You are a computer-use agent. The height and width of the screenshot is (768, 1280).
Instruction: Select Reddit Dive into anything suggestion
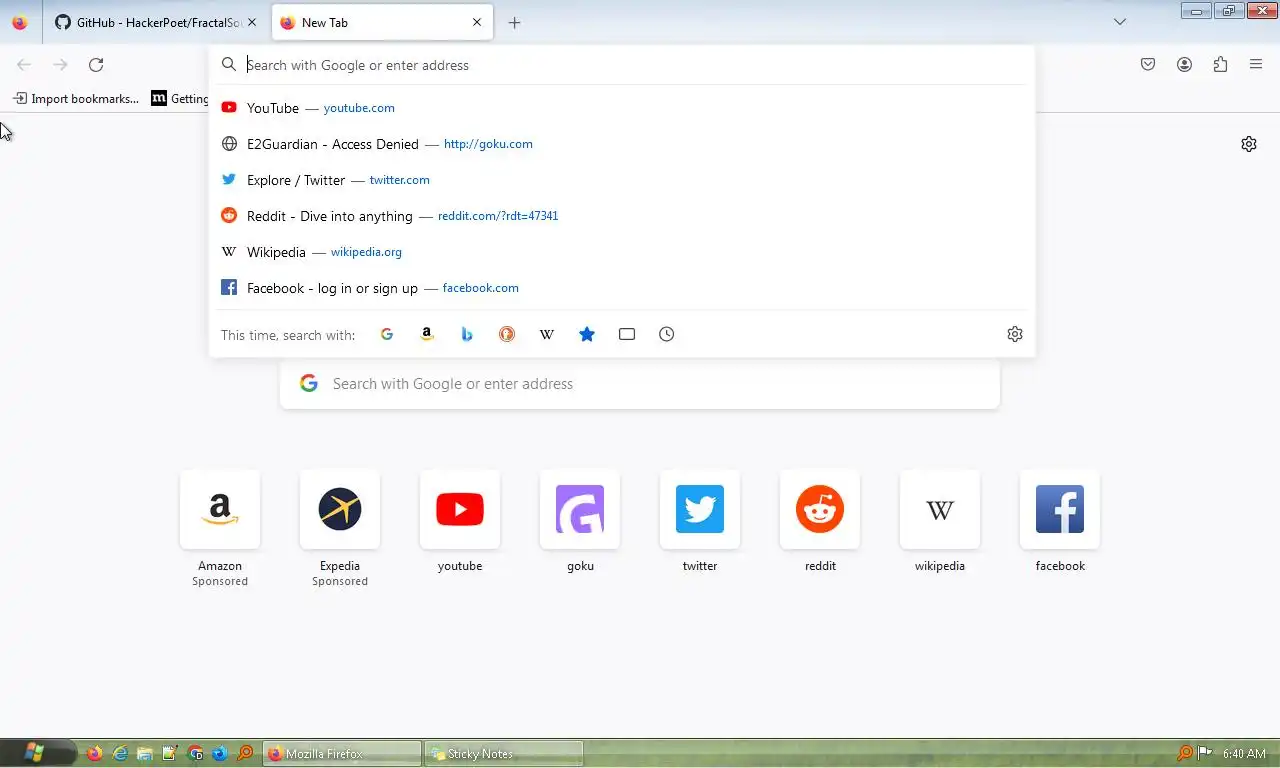(x=622, y=216)
